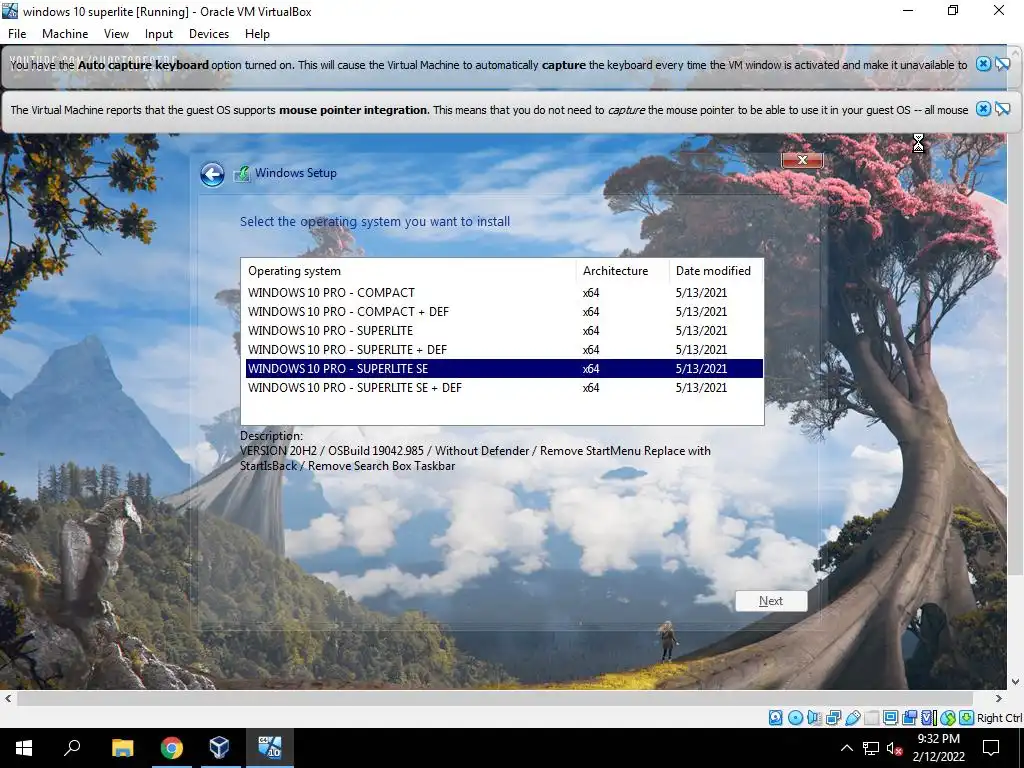Screen dimensions: 1024x768
Task: Open the Machine menu
Action: (x=65, y=34)
